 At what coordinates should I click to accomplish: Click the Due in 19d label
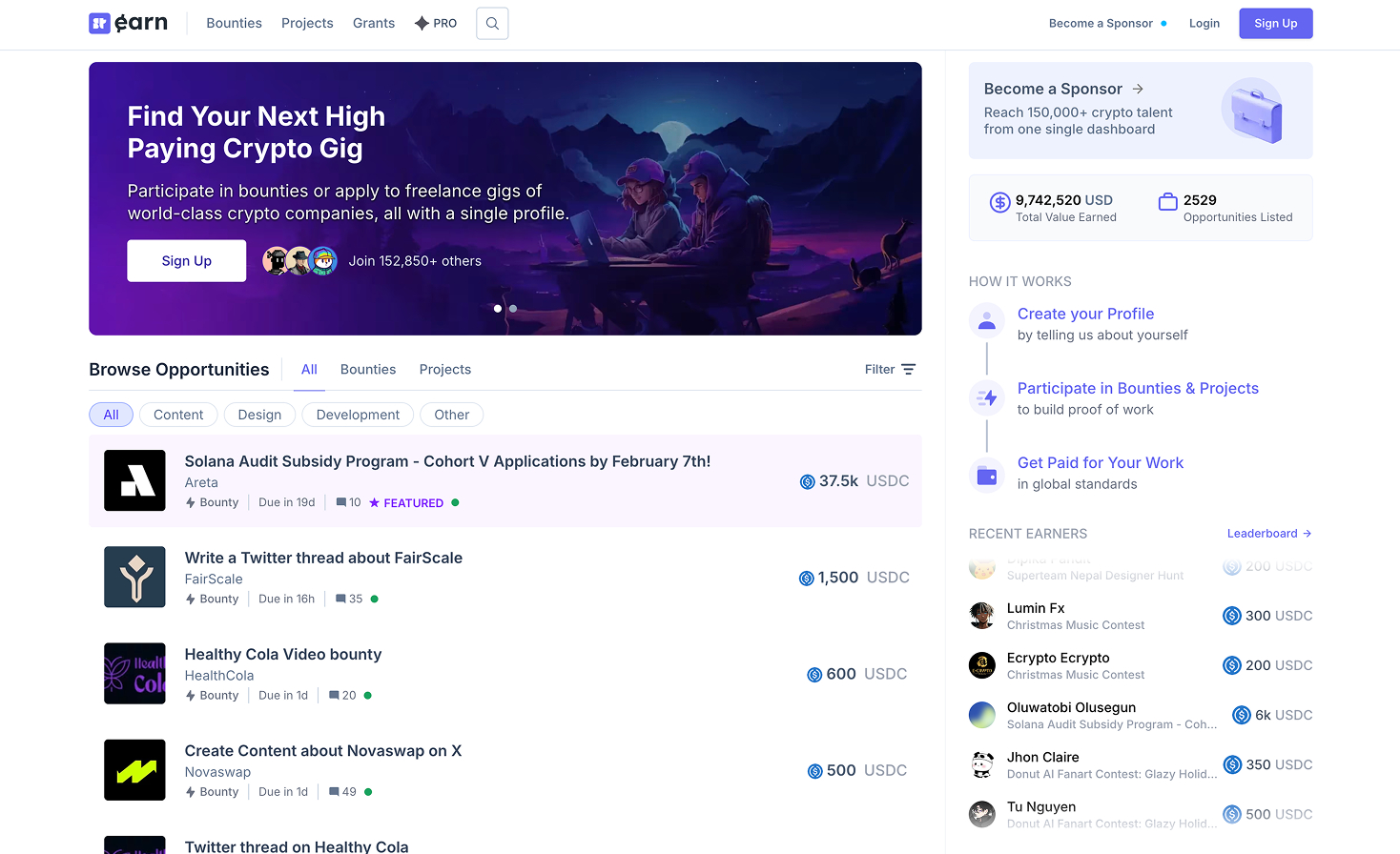pos(287,503)
